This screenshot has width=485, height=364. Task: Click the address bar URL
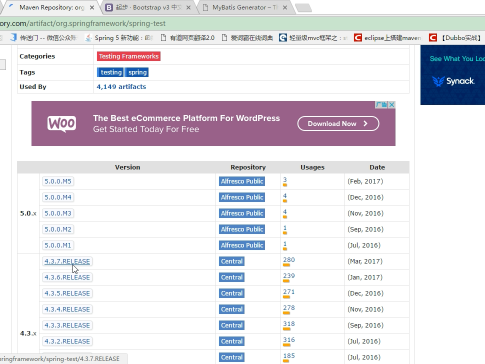click(83, 23)
